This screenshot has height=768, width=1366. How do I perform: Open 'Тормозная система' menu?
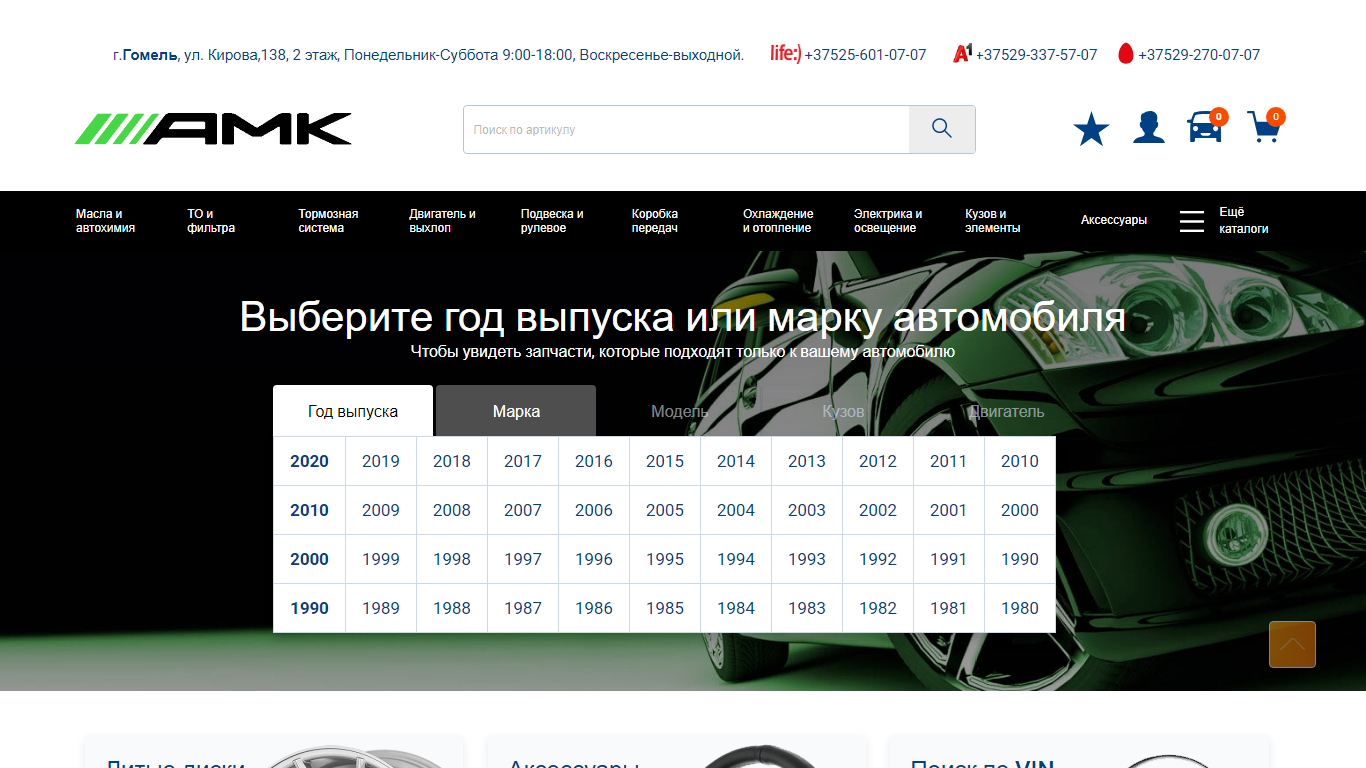point(328,221)
